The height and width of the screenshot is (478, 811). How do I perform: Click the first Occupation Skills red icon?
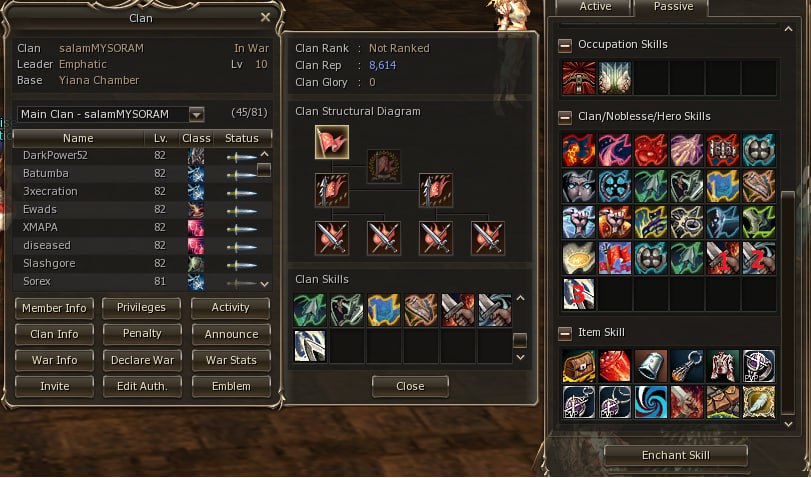(579, 78)
